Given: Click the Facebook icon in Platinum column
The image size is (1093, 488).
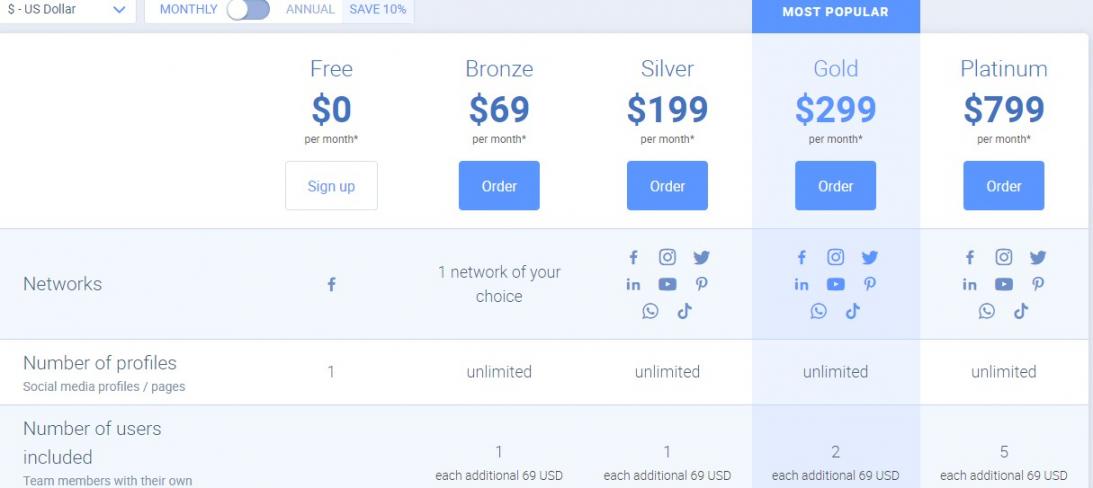Looking at the screenshot, I should (x=970, y=257).
